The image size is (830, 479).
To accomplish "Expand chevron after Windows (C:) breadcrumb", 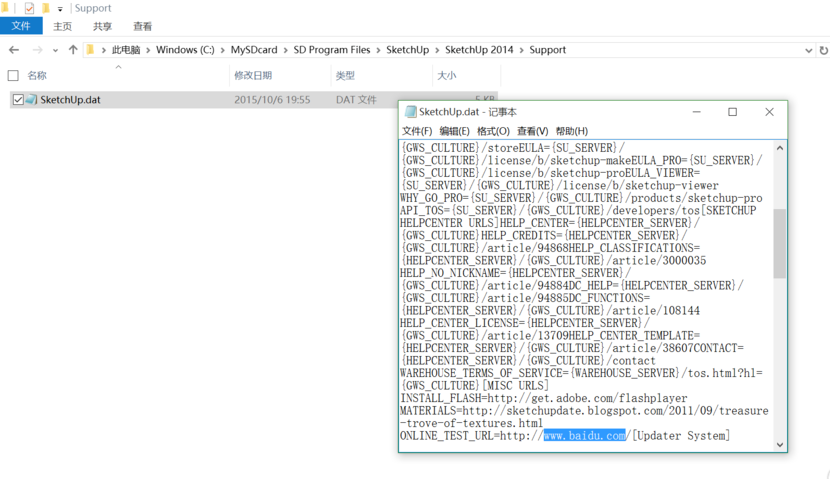I will tap(223, 50).
